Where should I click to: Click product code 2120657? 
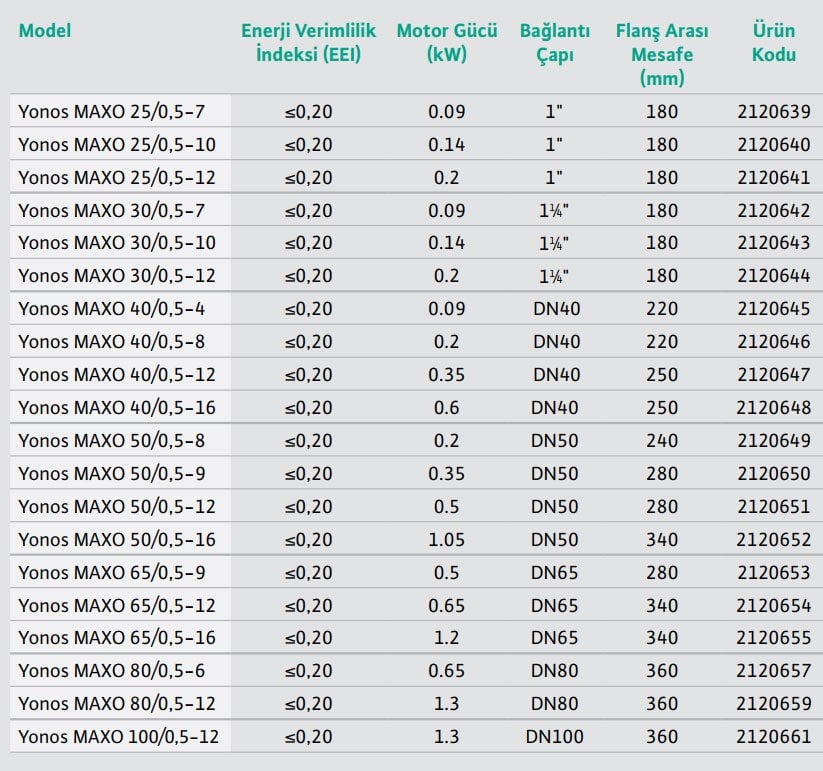click(x=774, y=671)
